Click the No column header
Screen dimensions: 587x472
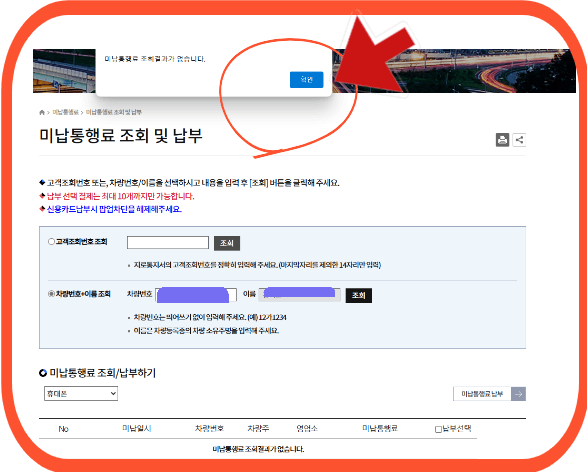[63, 429]
